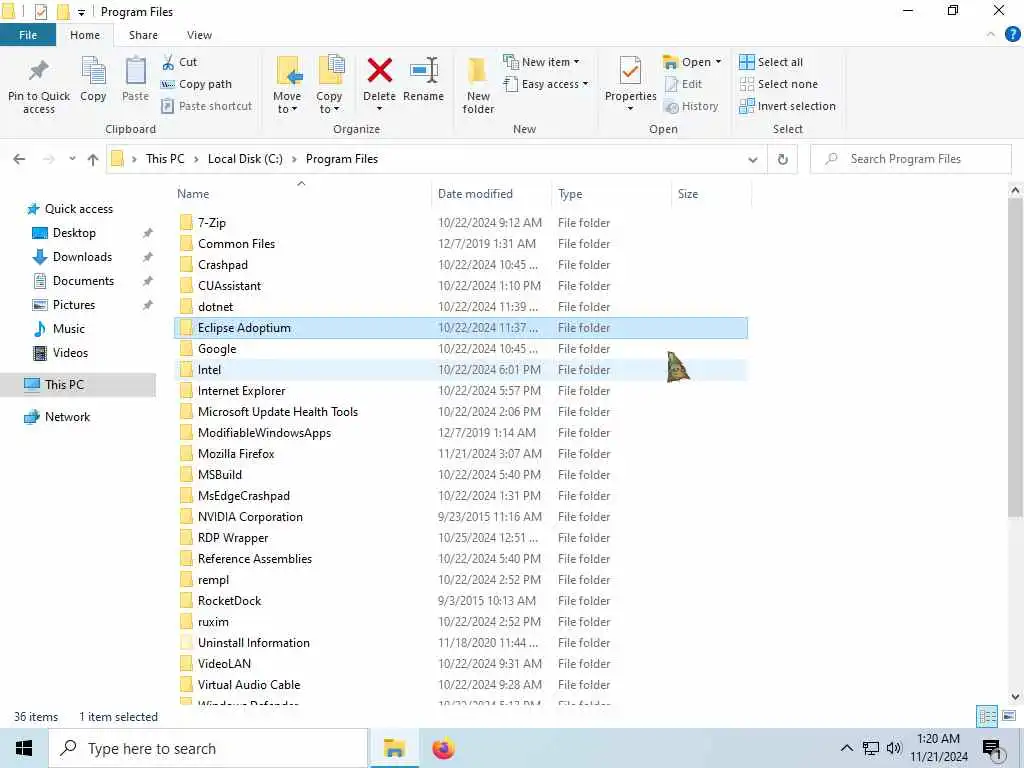Switch to the Share ribbon tab
Screen dimensions: 1024x768
143,35
